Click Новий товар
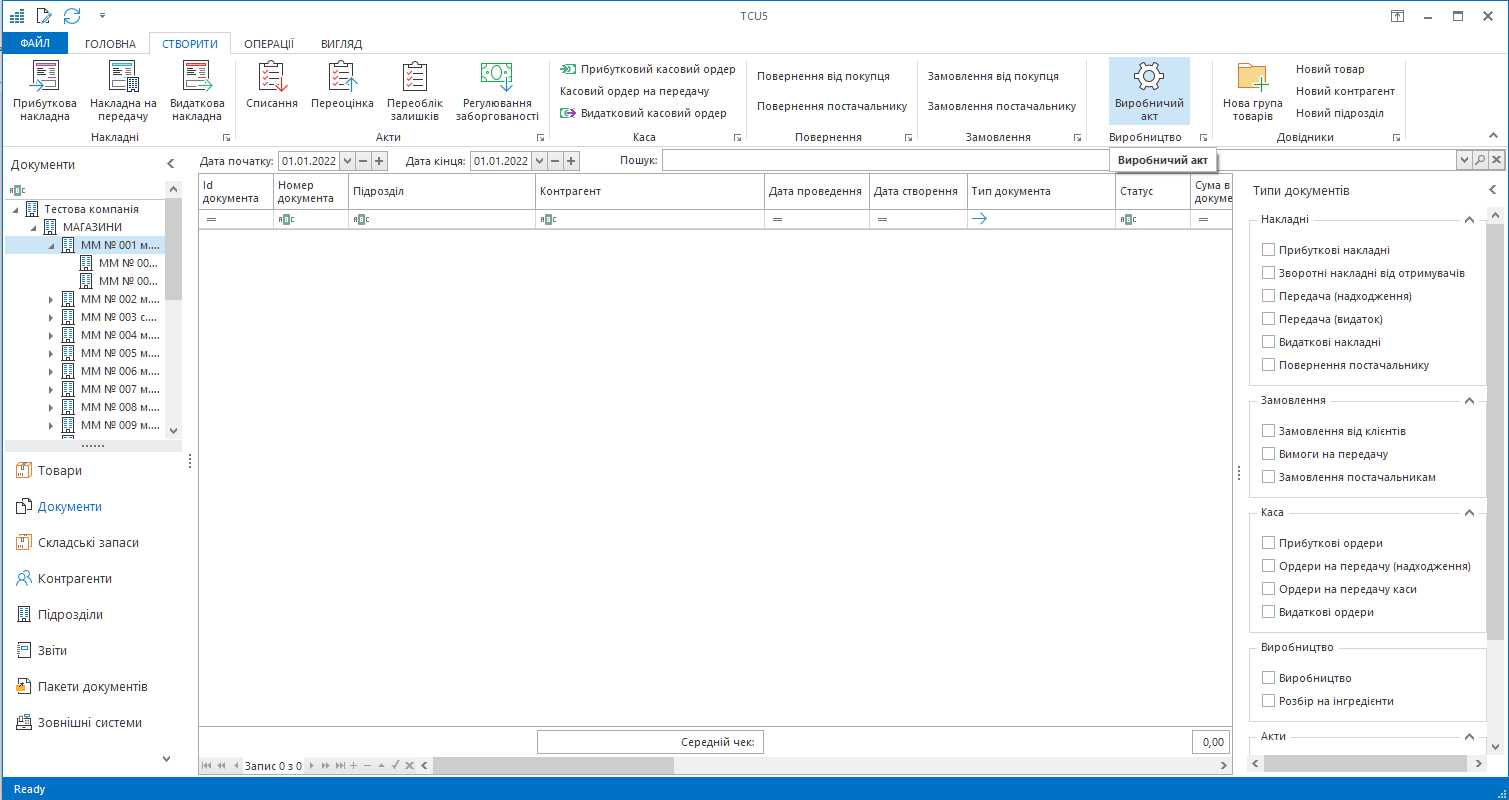The height and width of the screenshot is (800, 1509). coord(1330,69)
